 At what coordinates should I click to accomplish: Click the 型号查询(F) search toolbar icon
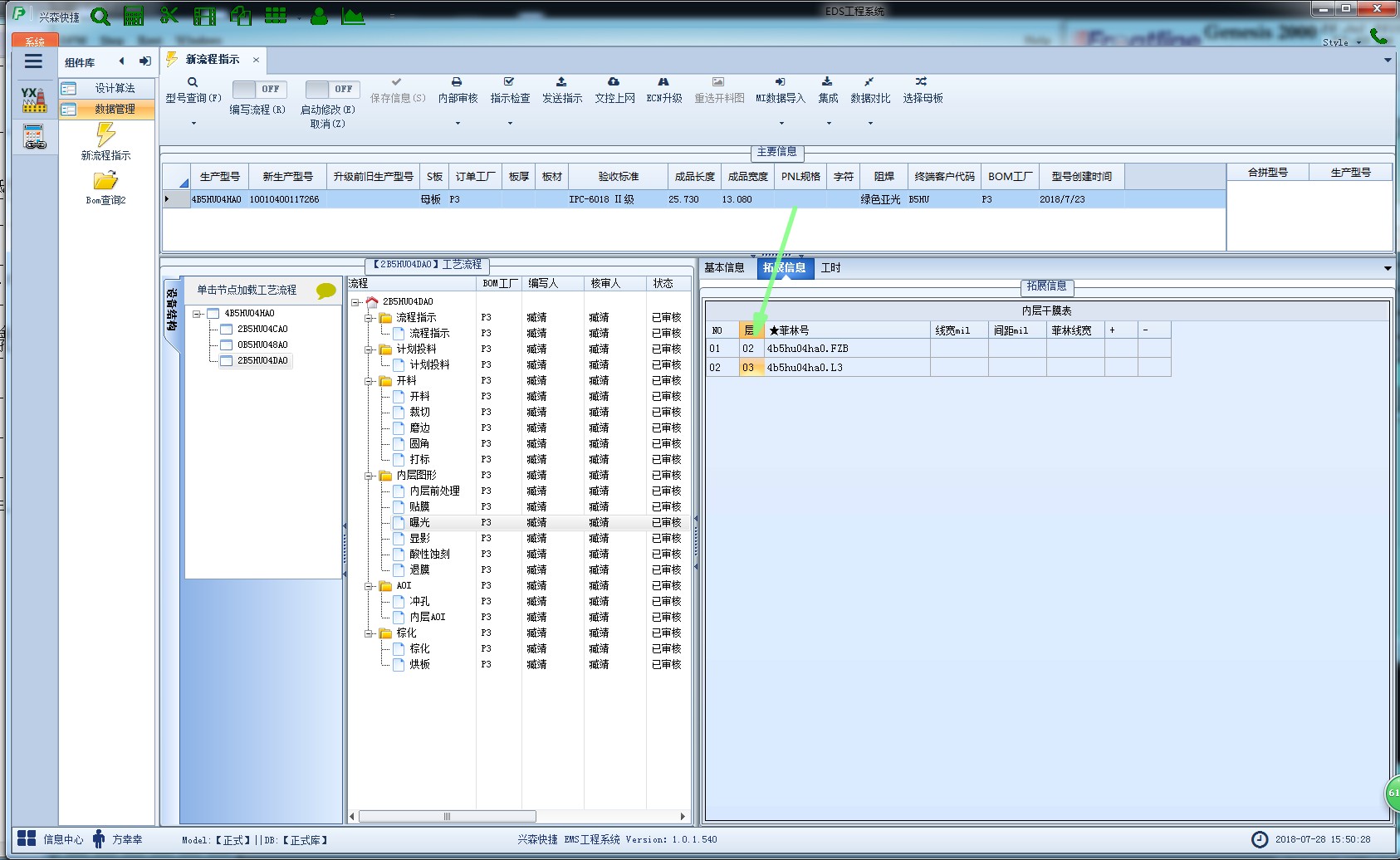pyautogui.click(x=193, y=82)
